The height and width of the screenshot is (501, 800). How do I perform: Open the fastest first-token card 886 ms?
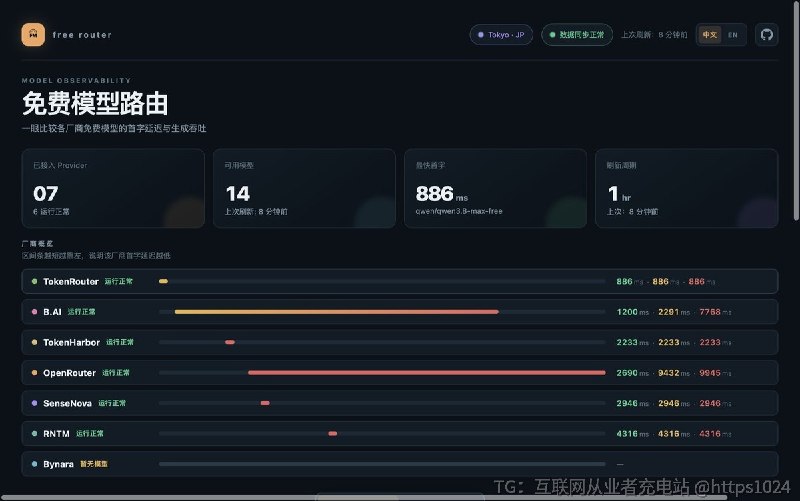(x=495, y=188)
